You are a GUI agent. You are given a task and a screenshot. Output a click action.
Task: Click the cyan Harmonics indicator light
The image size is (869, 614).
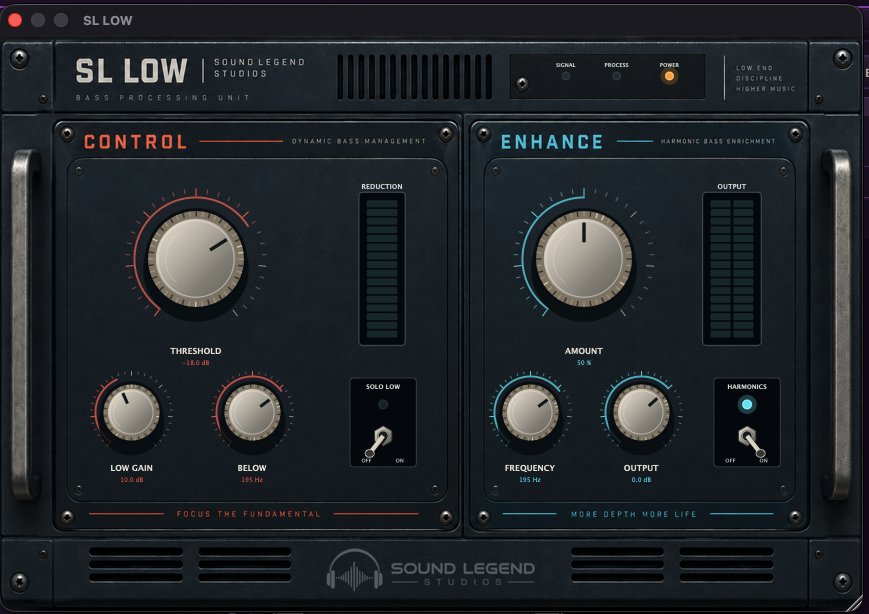747,405
